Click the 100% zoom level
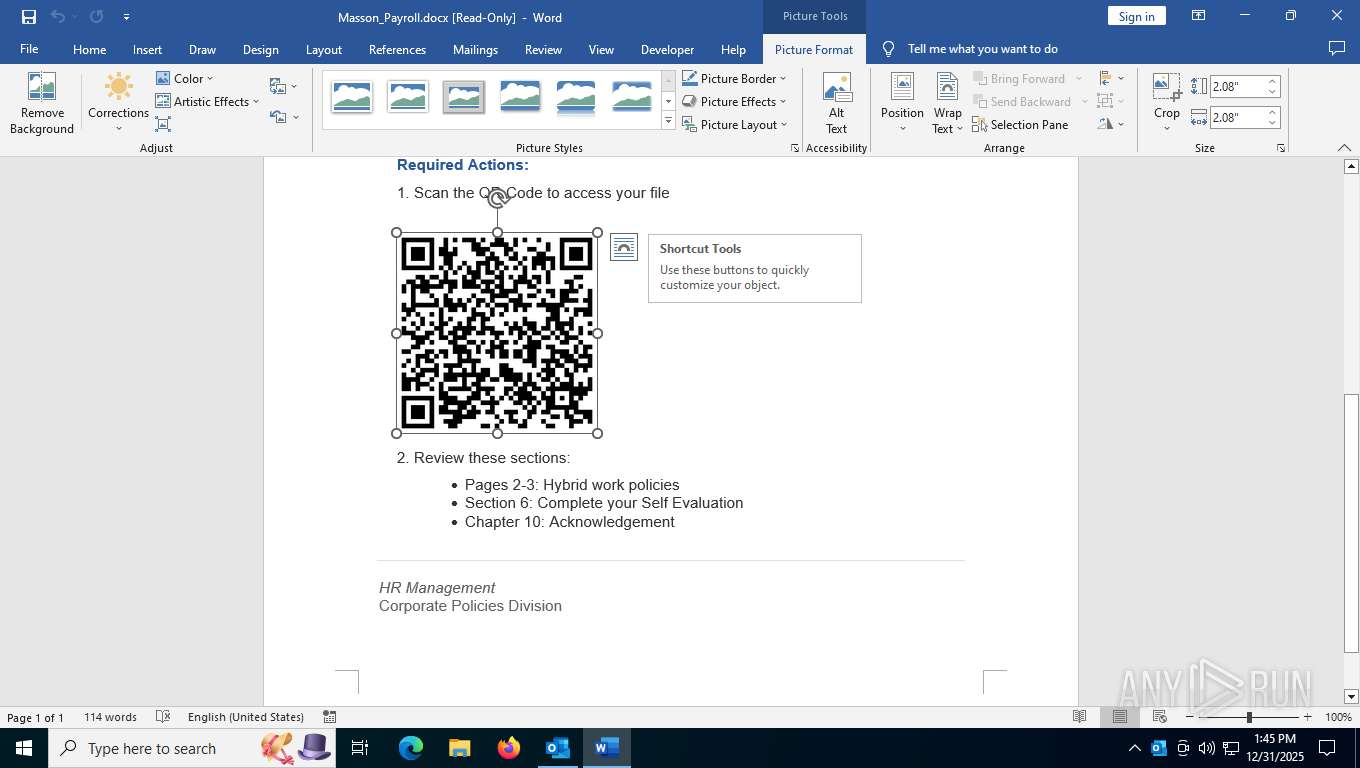This screenshot has height=768, width=1360. [1338, 717]
